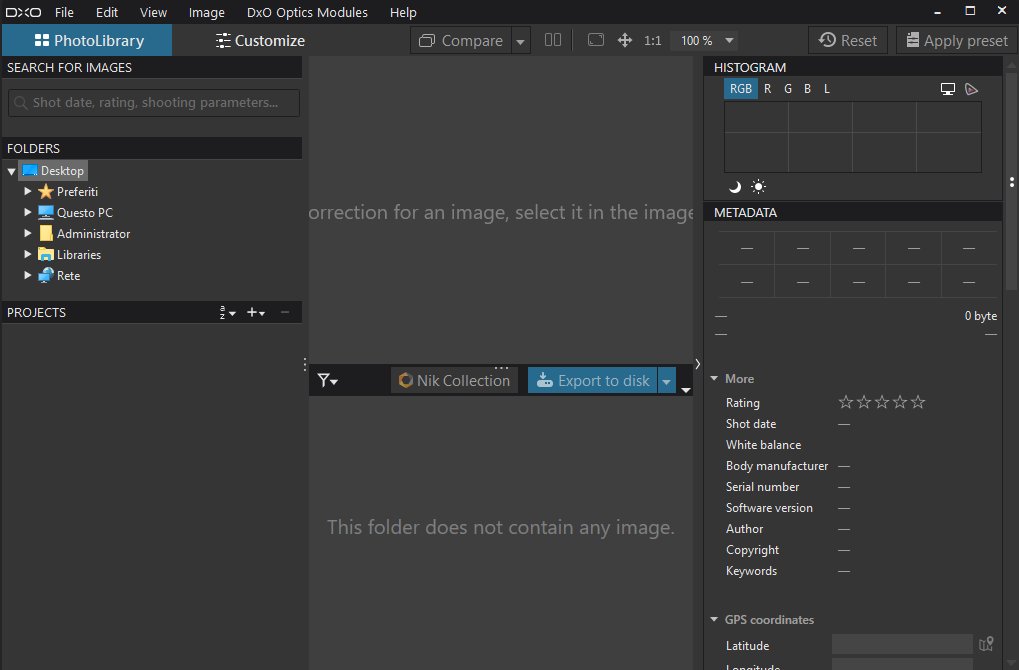Image resolution: width=1019 pixels, height=670 pixels.
Task: Click the remove project minus icon
Action: (x=285, y=313)
